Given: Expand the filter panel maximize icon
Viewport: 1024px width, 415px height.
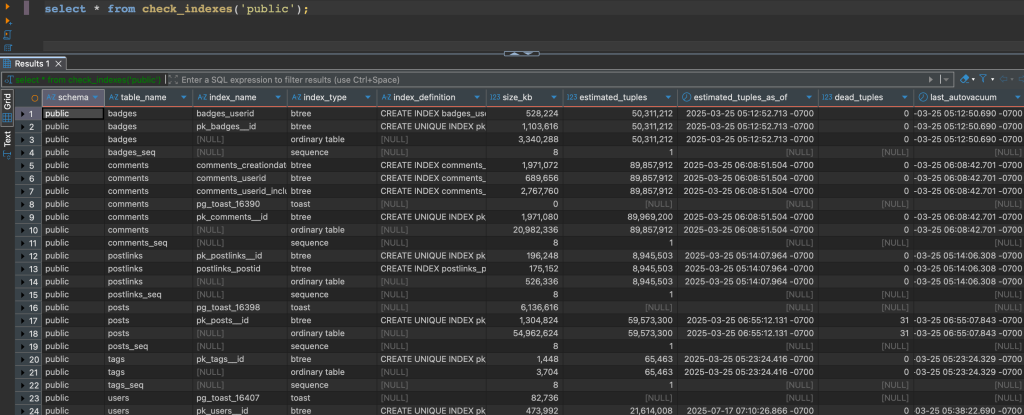Looking at the screenshot, I should [x=172, y=80].
